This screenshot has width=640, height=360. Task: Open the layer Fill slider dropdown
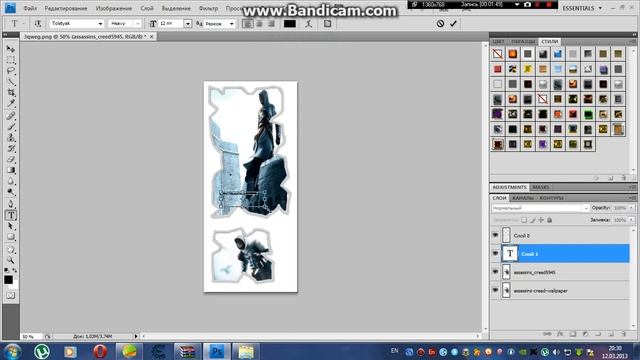pos(631,220)
